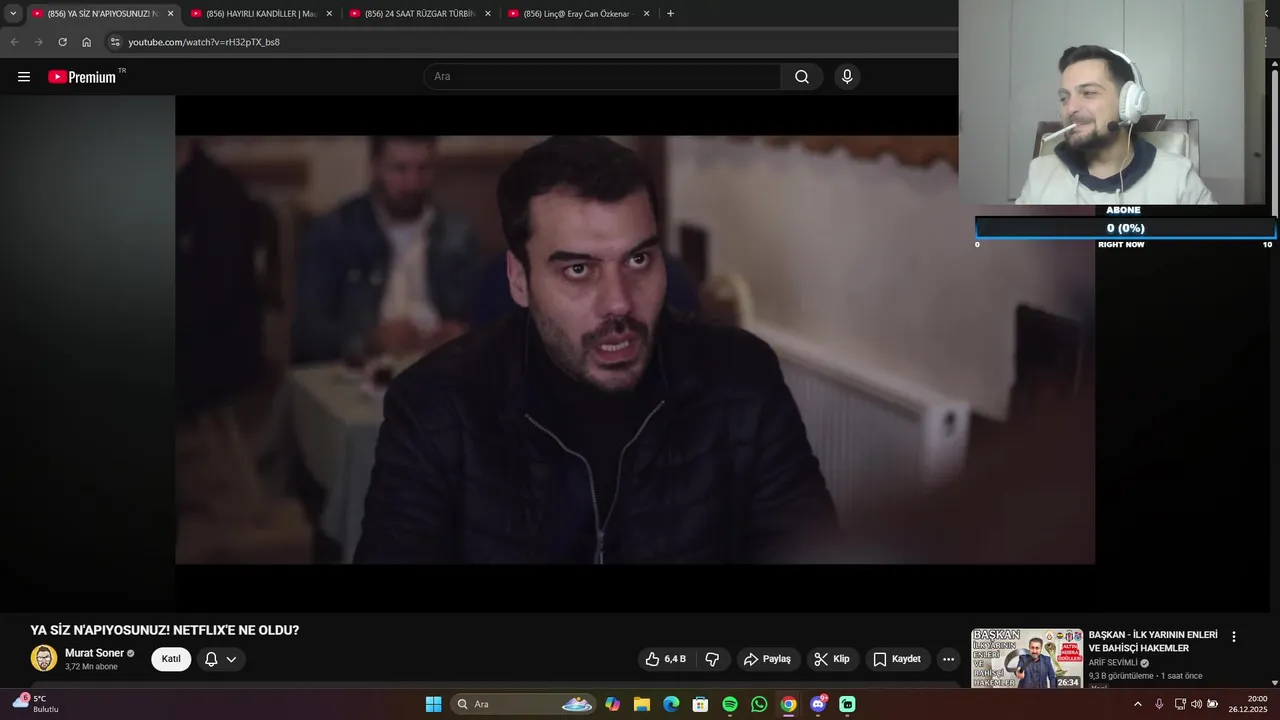Open clock and date 20:00 26.12.2025
The height and width of the screenshot is (720, 1280).
1248,704
